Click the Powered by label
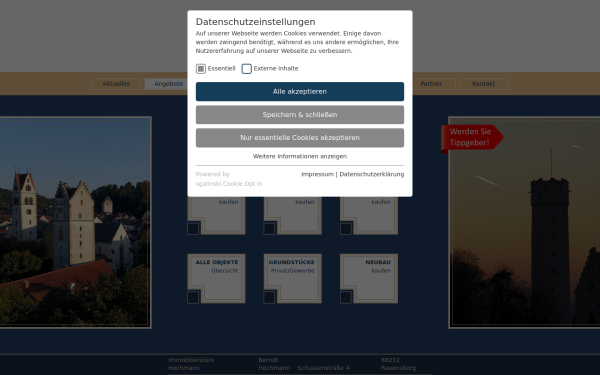Image resolution: width=600 pixels, height=375 pixels. [212, 174]
